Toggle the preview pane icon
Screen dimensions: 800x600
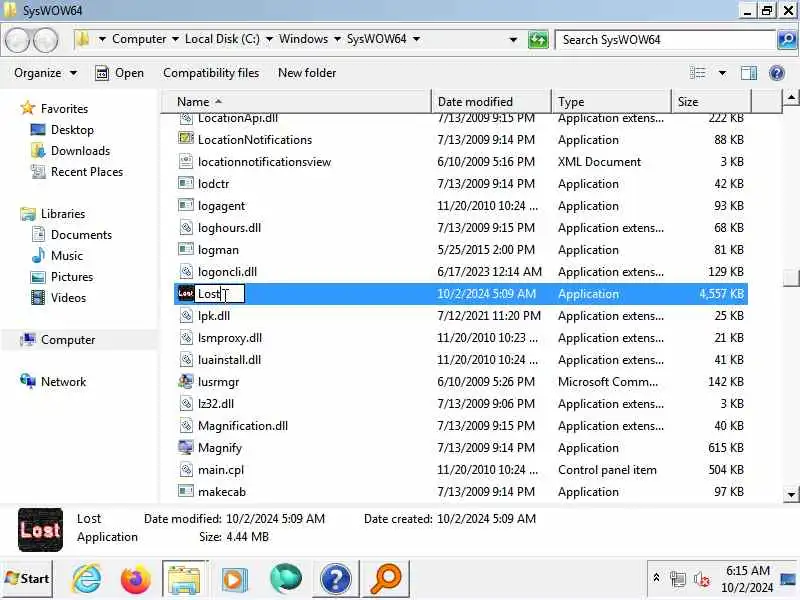(748, 73)
